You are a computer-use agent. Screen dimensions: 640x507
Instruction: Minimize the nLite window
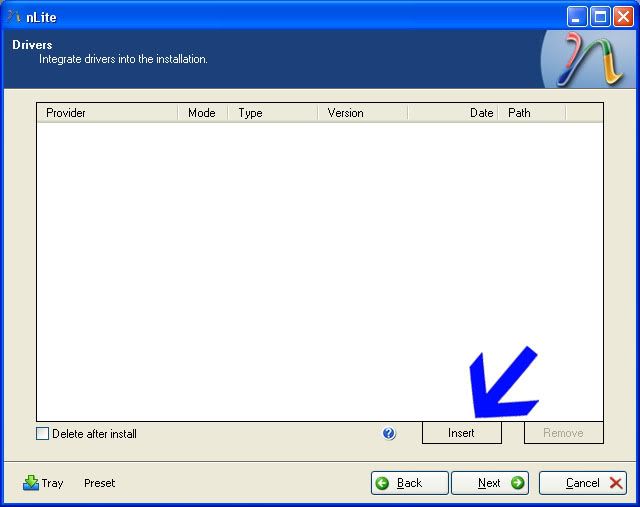[x=577, y=16]
